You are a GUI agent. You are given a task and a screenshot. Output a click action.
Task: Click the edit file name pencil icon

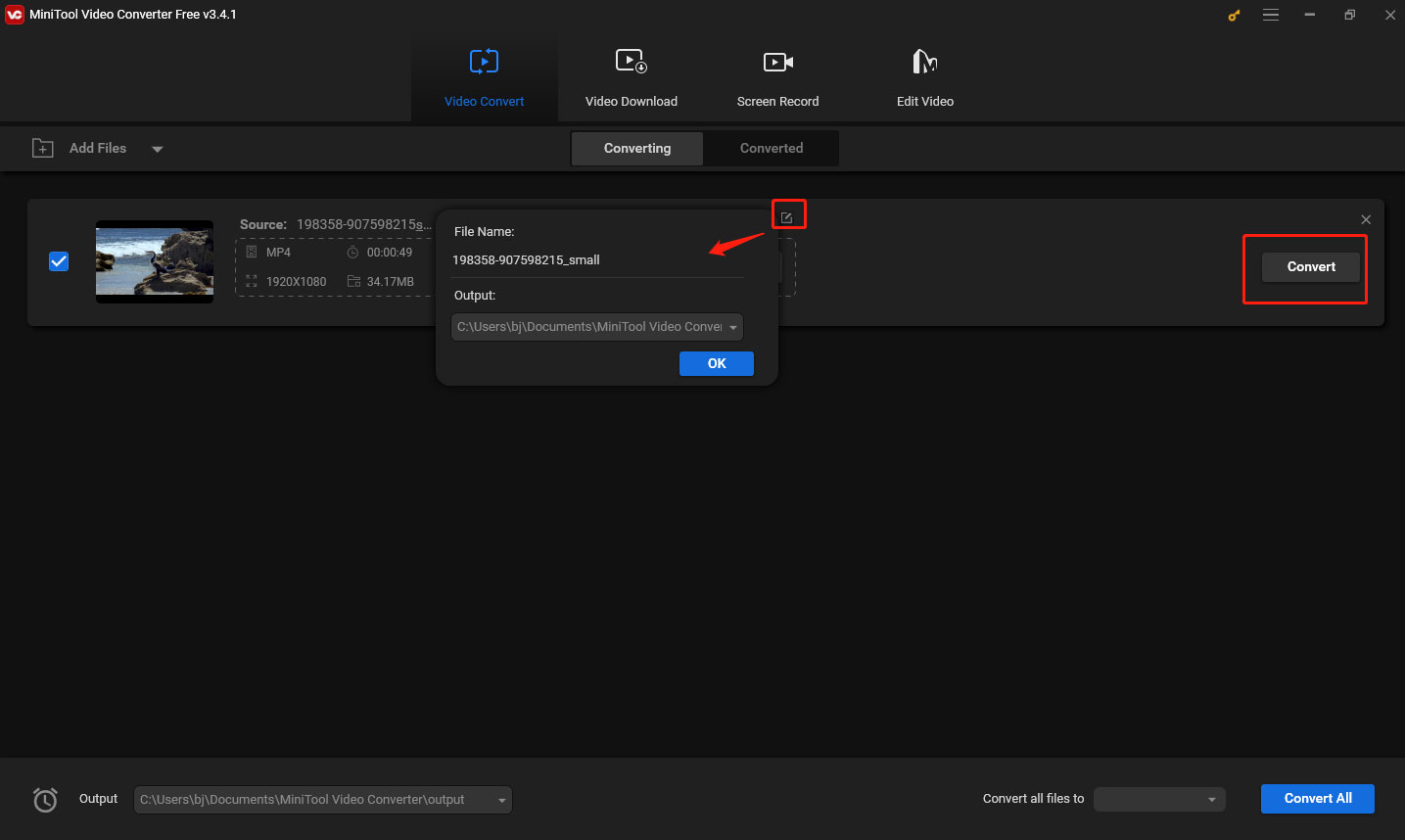786,217
